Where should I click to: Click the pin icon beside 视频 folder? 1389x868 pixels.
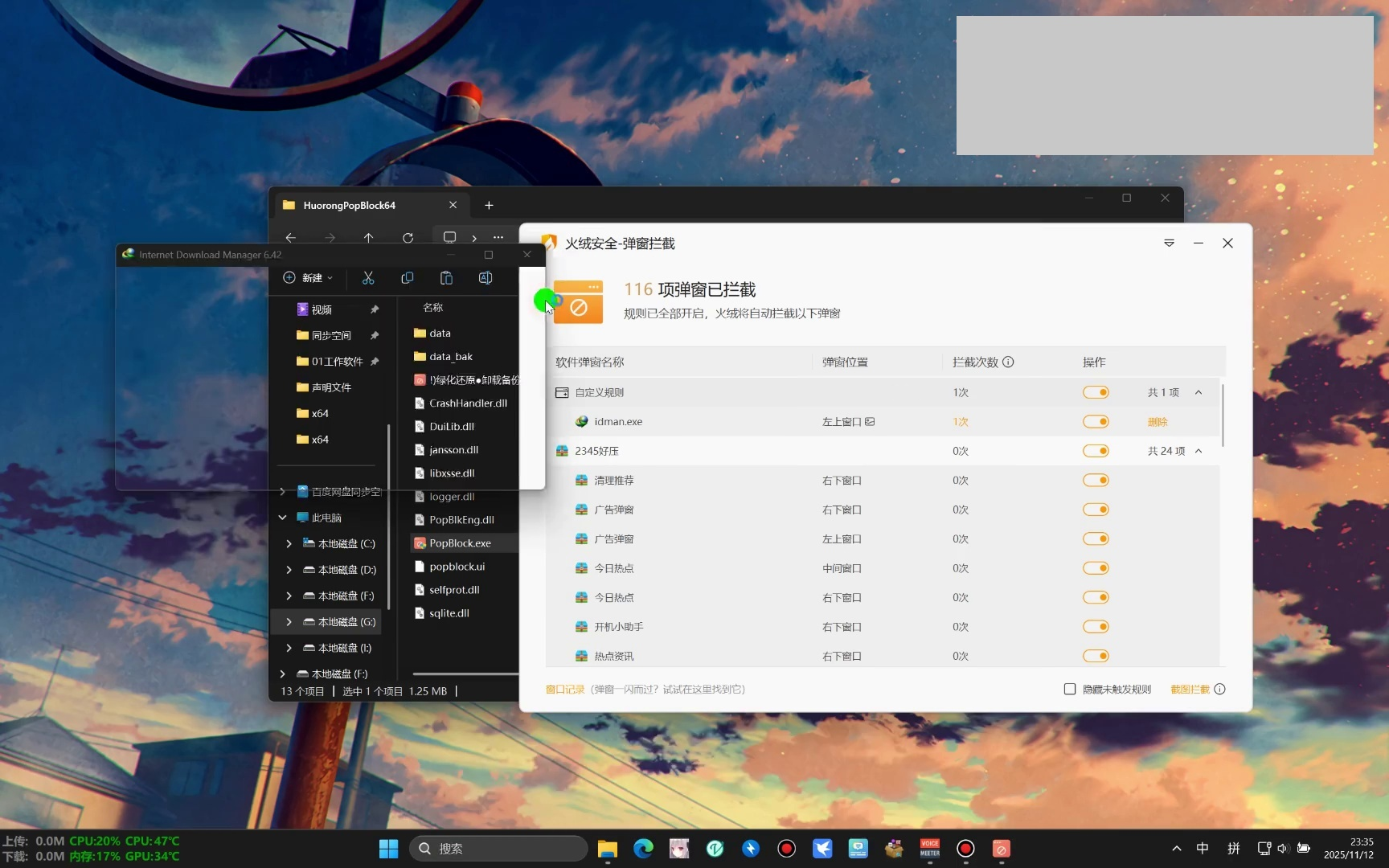[x=375, y=310]
